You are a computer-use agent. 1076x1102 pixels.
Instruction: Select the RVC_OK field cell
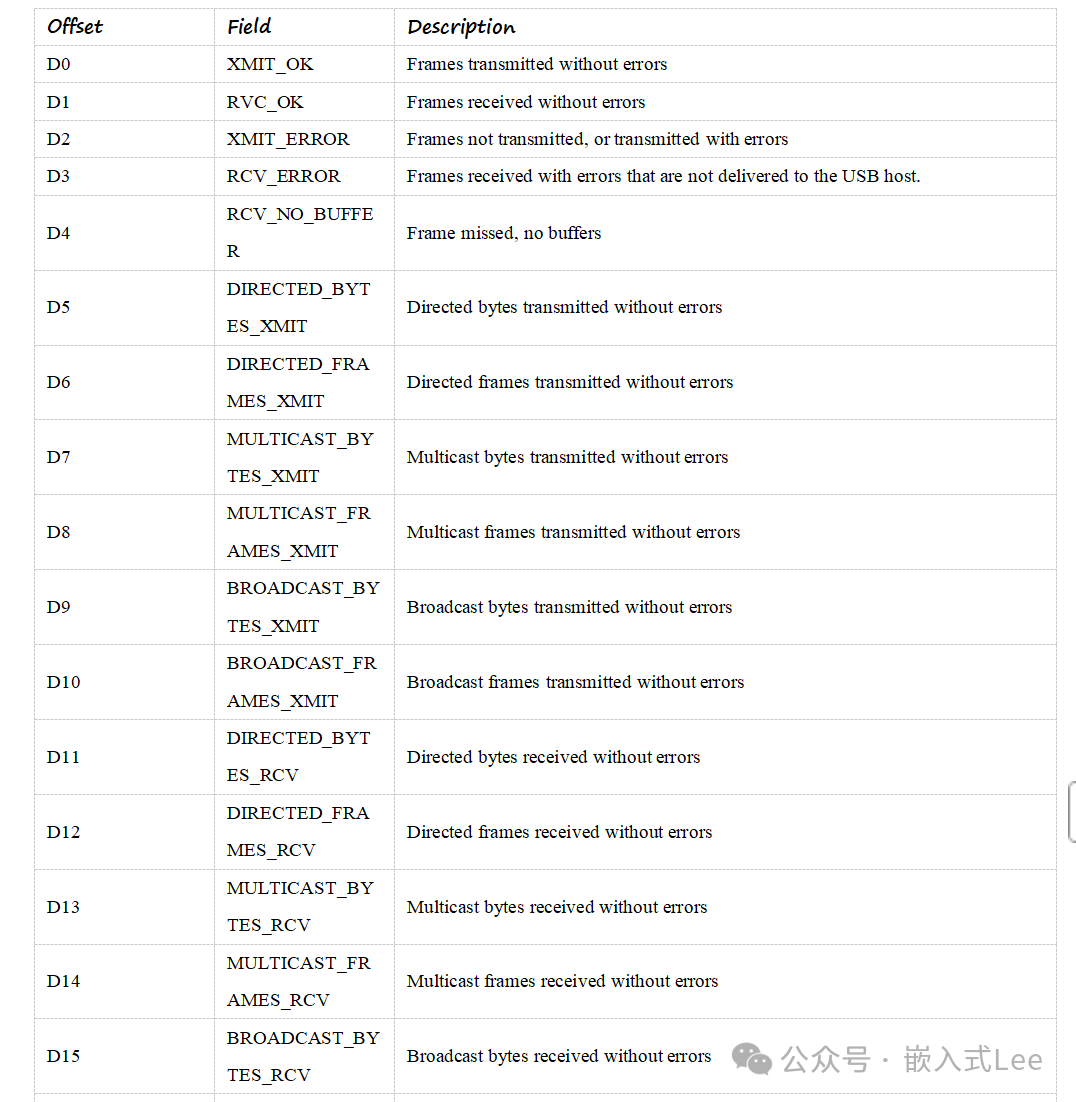pos(265,102)
